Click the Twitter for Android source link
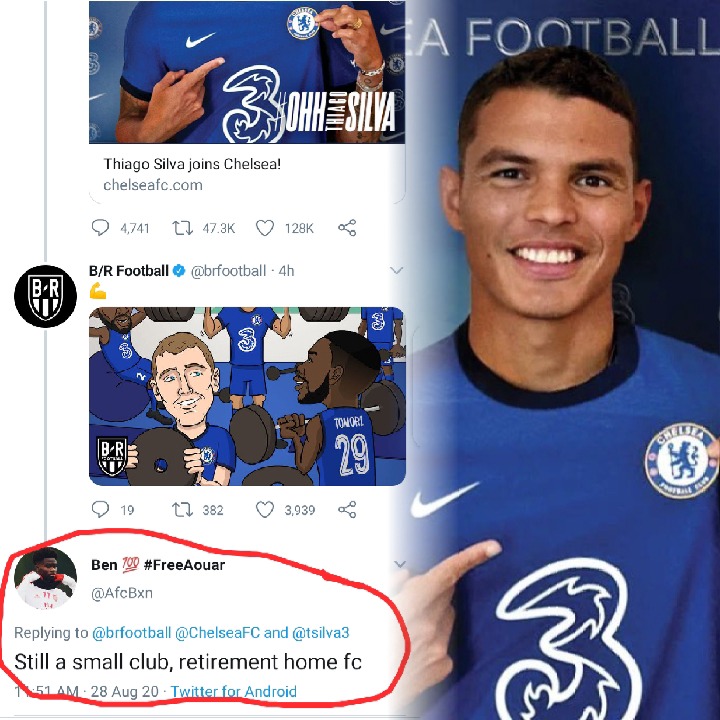 234,691
